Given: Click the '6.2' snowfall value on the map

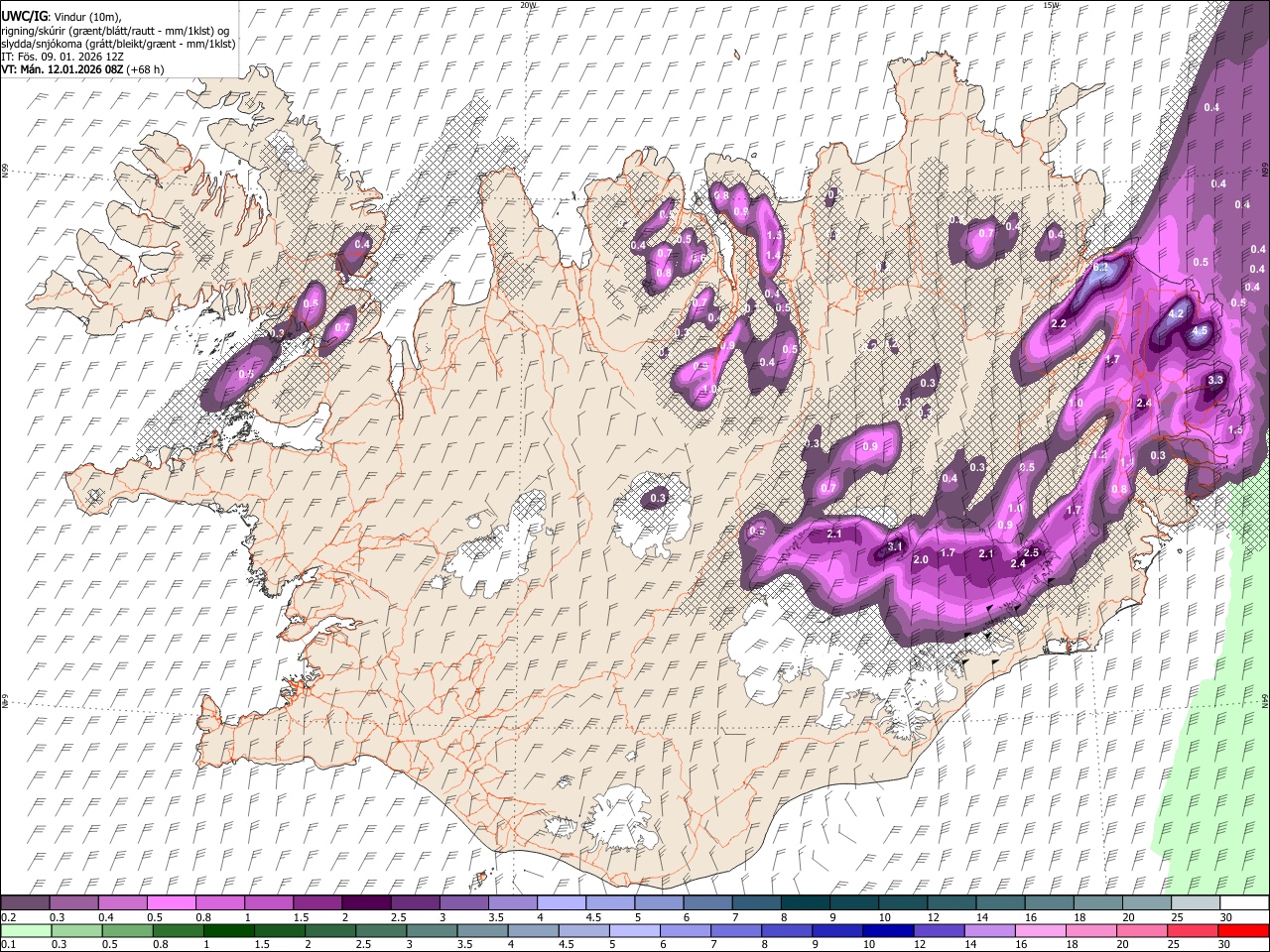Looking at the screenshot, I should [1099, 268].
